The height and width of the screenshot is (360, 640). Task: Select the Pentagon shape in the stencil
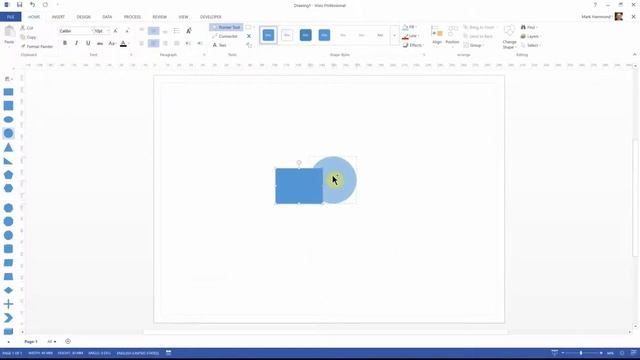click(8, 175)
